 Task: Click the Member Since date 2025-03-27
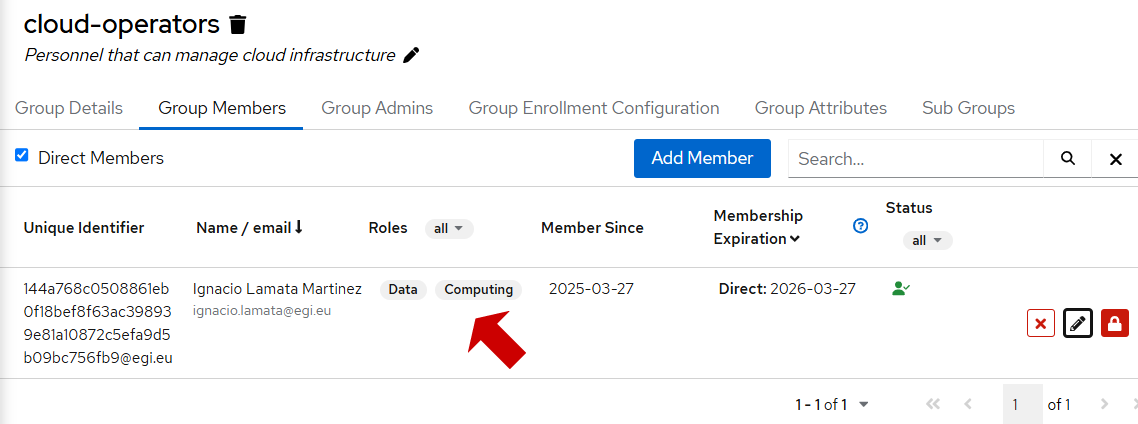pos(591,289)
